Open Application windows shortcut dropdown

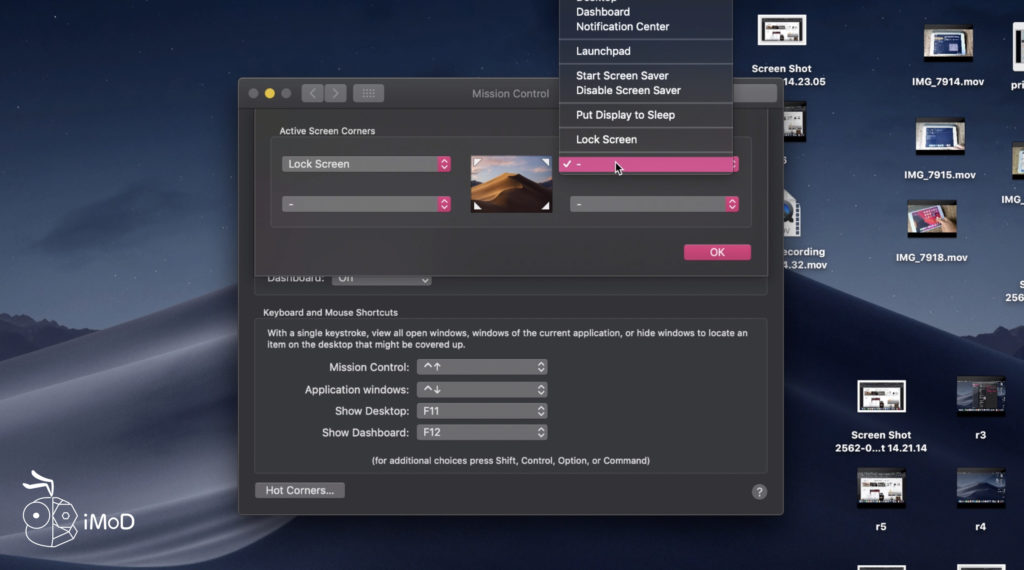[482, 390]
